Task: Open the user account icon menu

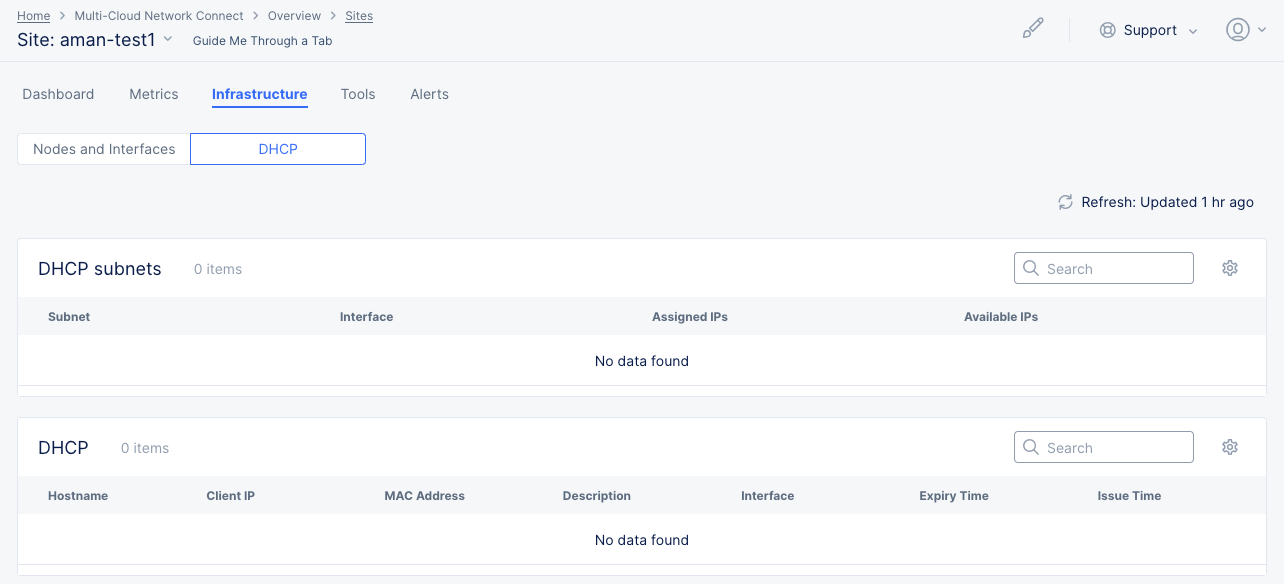Action: pos(1237,29)
